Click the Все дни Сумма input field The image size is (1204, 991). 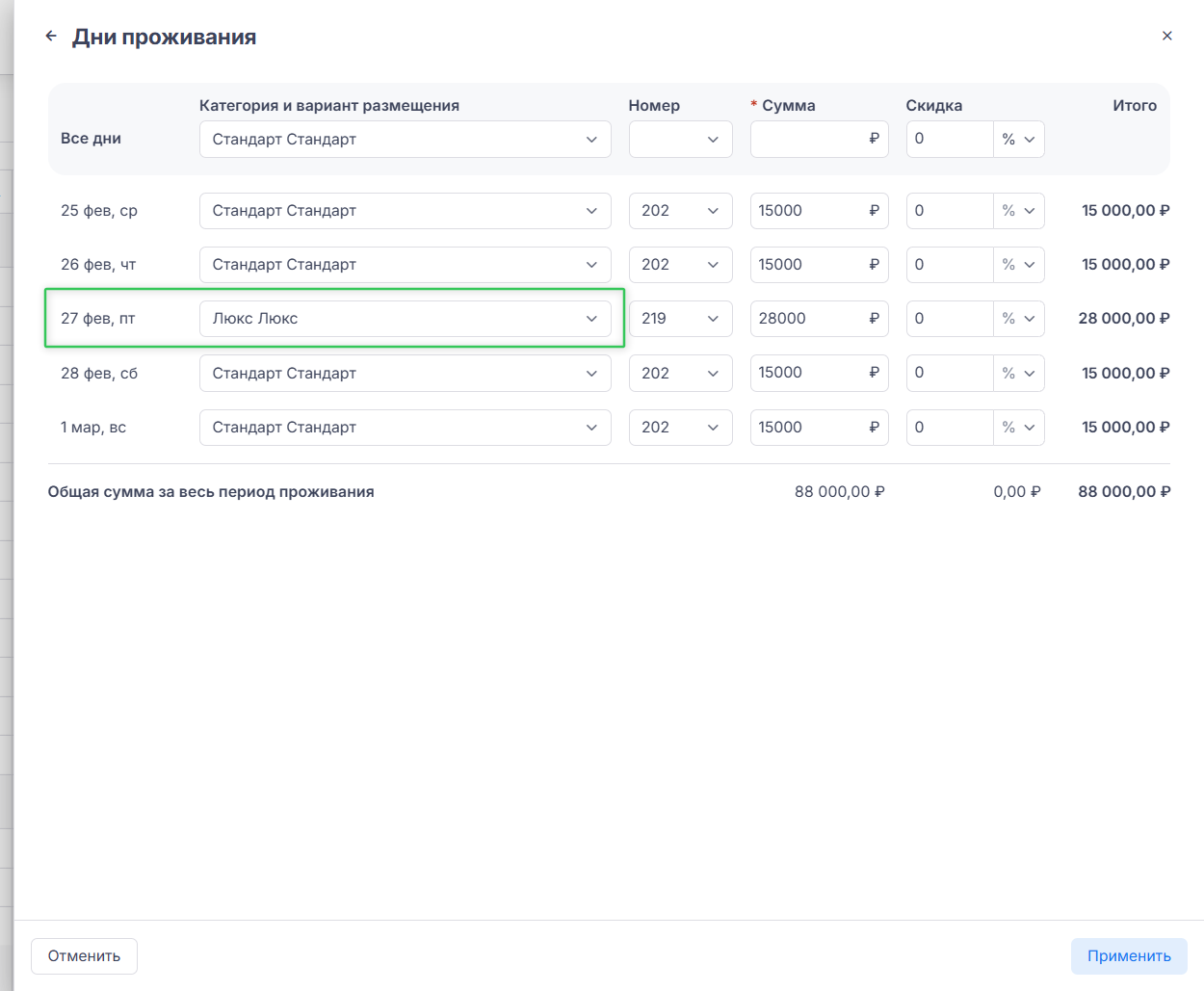click(809, 139)
